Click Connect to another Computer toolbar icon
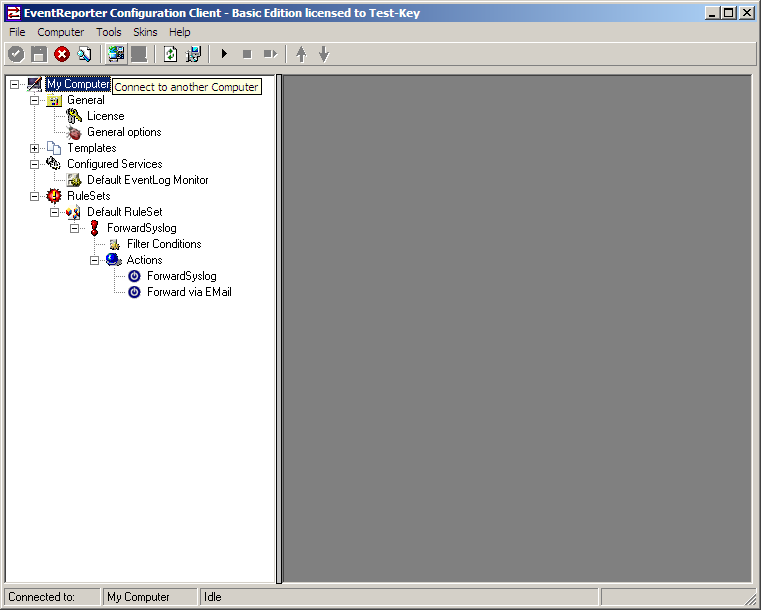Screen dimensions: 762x610 116,54
